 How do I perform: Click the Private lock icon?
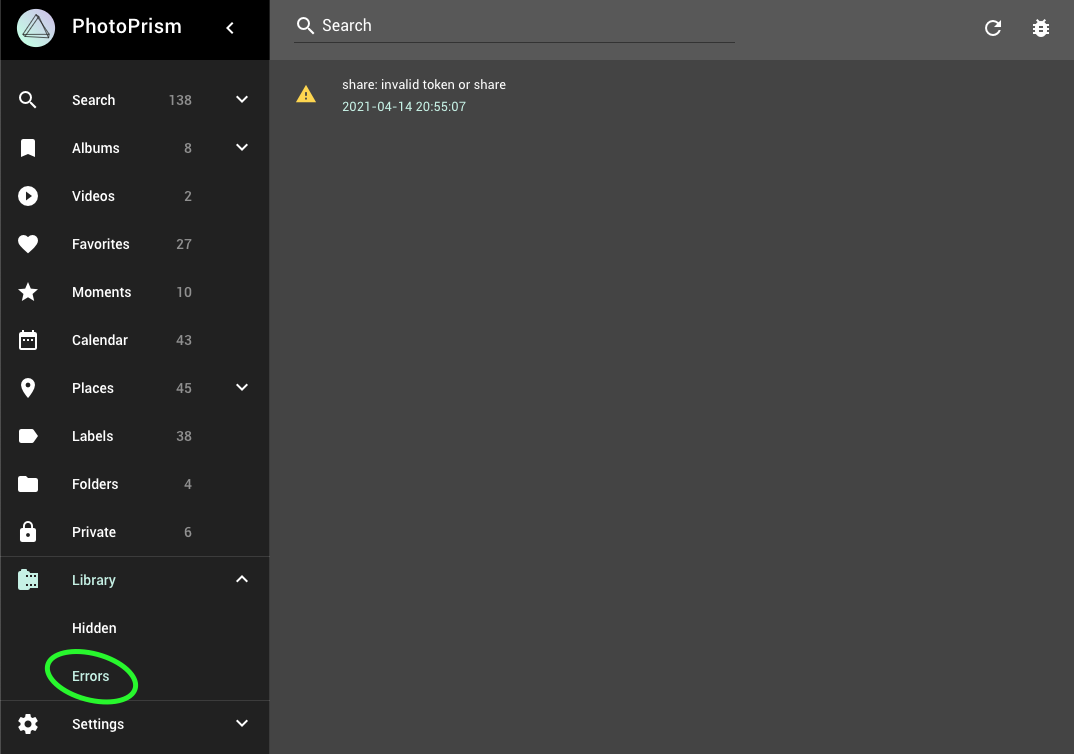pos(27,531)
